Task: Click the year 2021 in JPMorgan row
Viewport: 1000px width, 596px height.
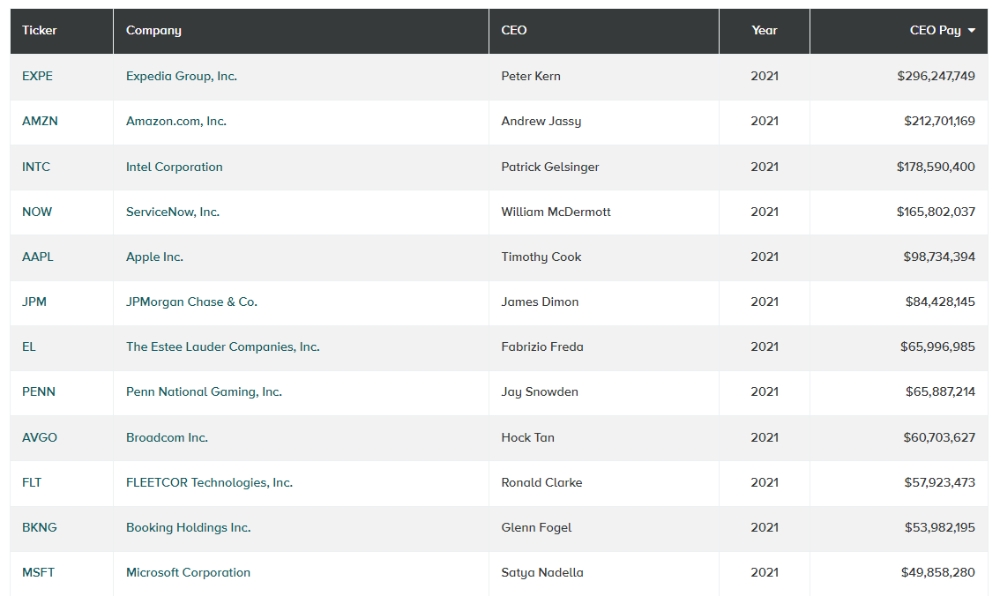Action: point(764,302)
